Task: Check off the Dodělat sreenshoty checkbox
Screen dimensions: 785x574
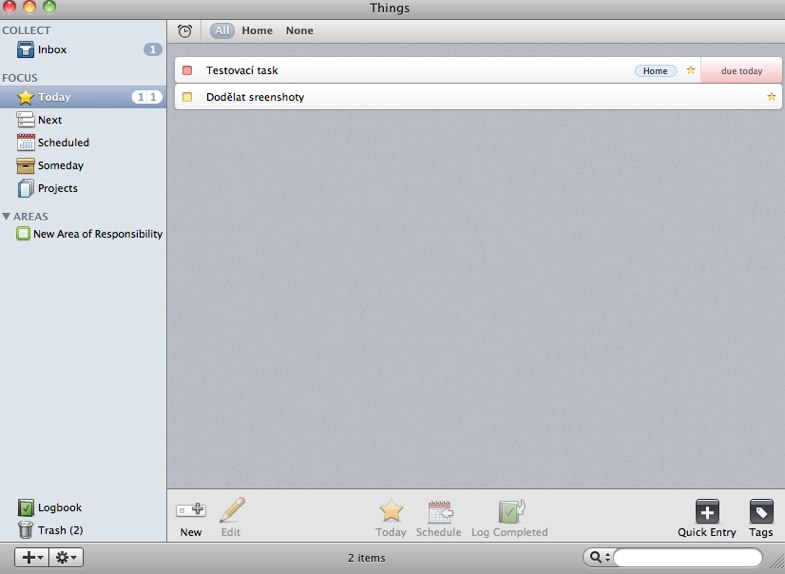Action: 187,97
